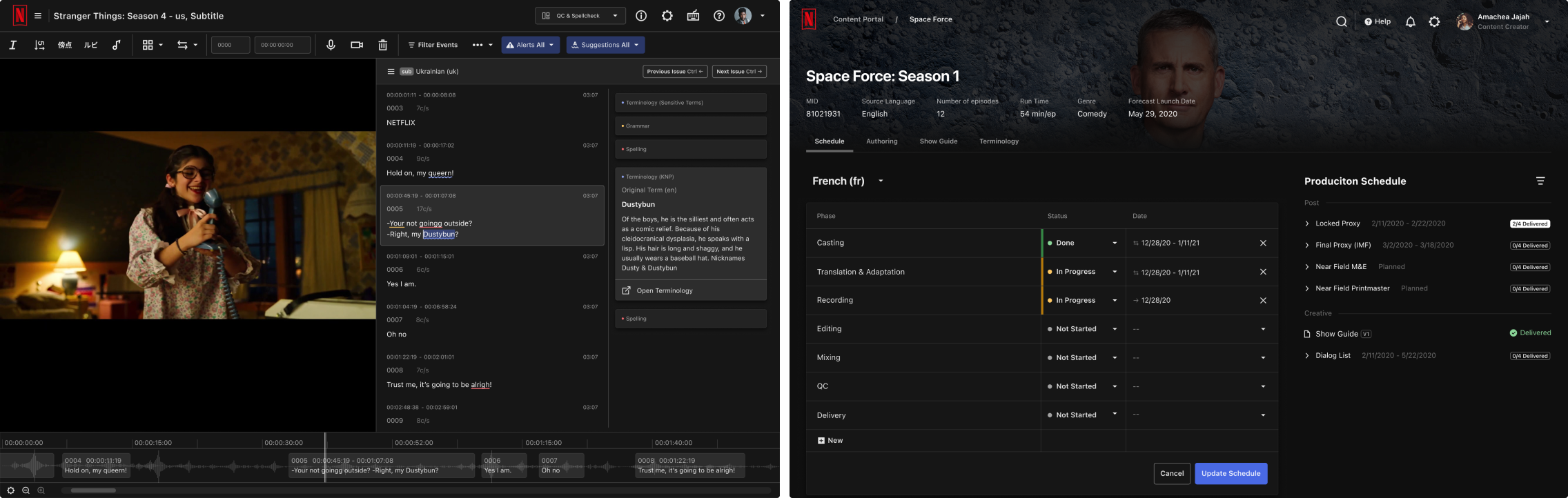This screenshot has height=498, width=1568.
Task: Zoom in the timeline
Action: pos(41,490)
